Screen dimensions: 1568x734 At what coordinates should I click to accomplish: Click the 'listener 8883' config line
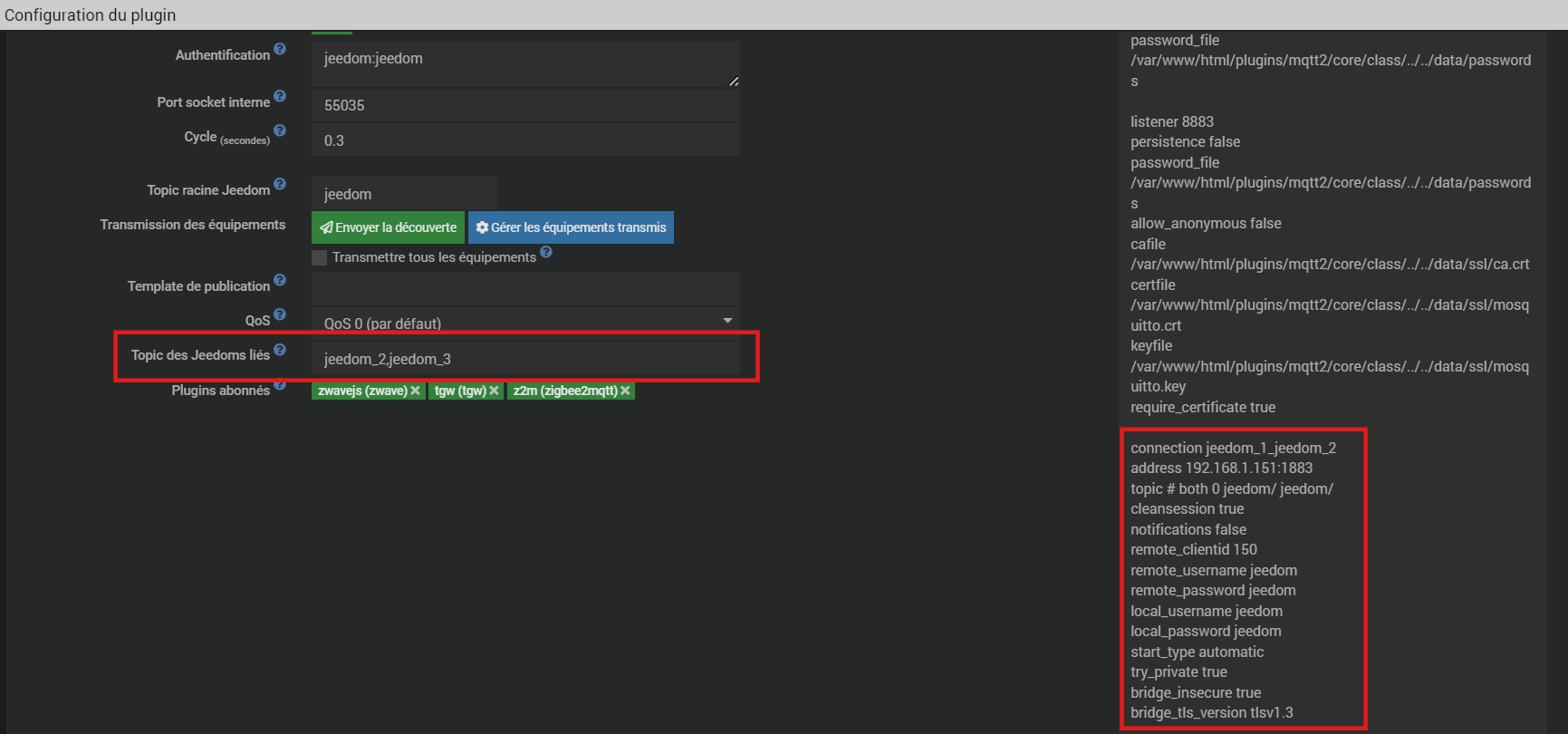tap(1172, 121)
